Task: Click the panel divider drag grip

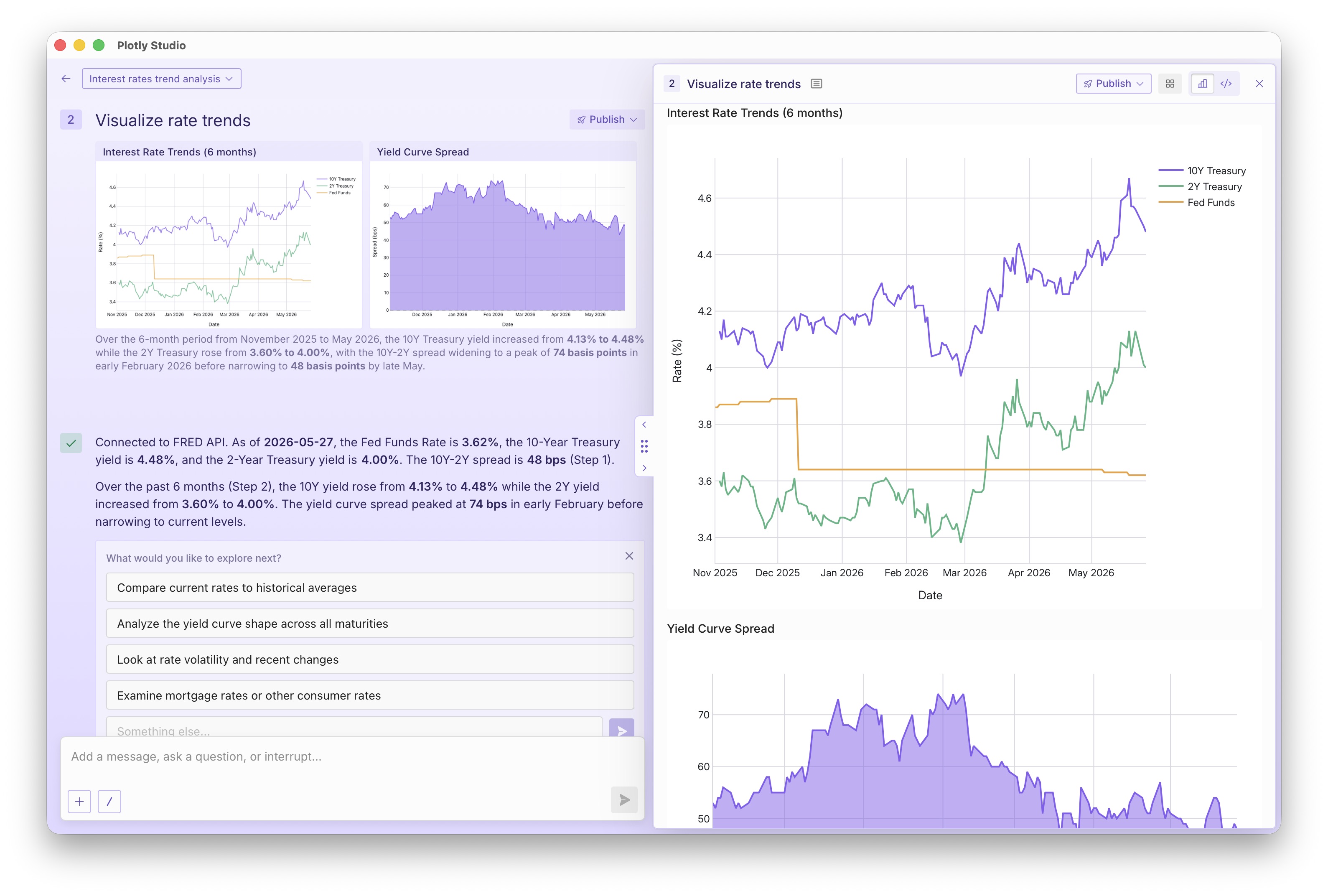Action: pos(644,446)
